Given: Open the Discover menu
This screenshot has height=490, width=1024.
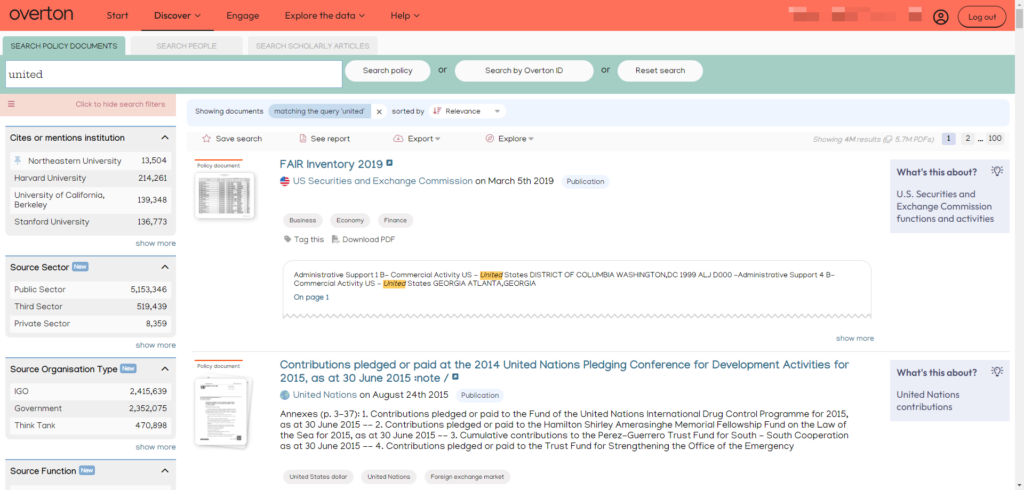Looking at the screenshot, I should point(177,16).
